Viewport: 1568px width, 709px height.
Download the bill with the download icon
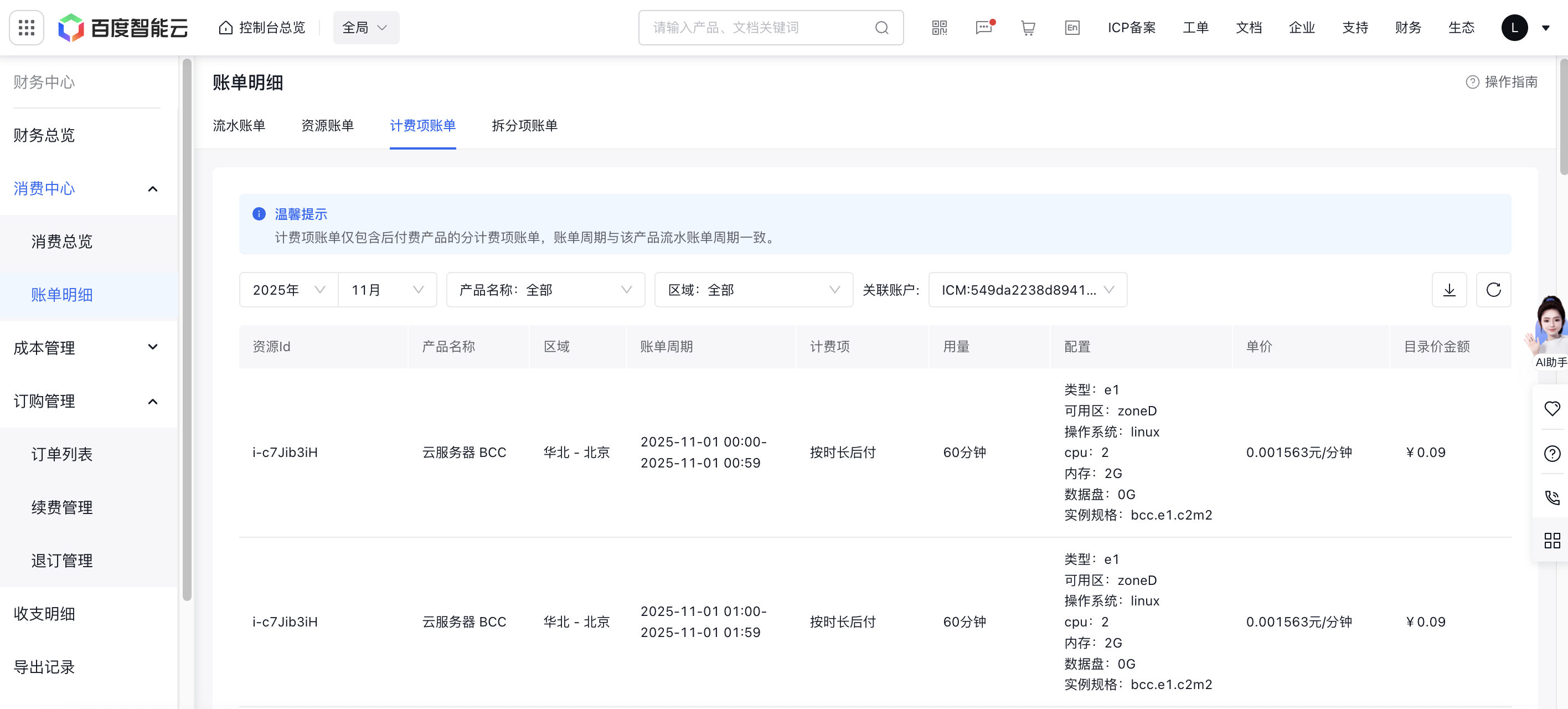tap(1450, 290)
